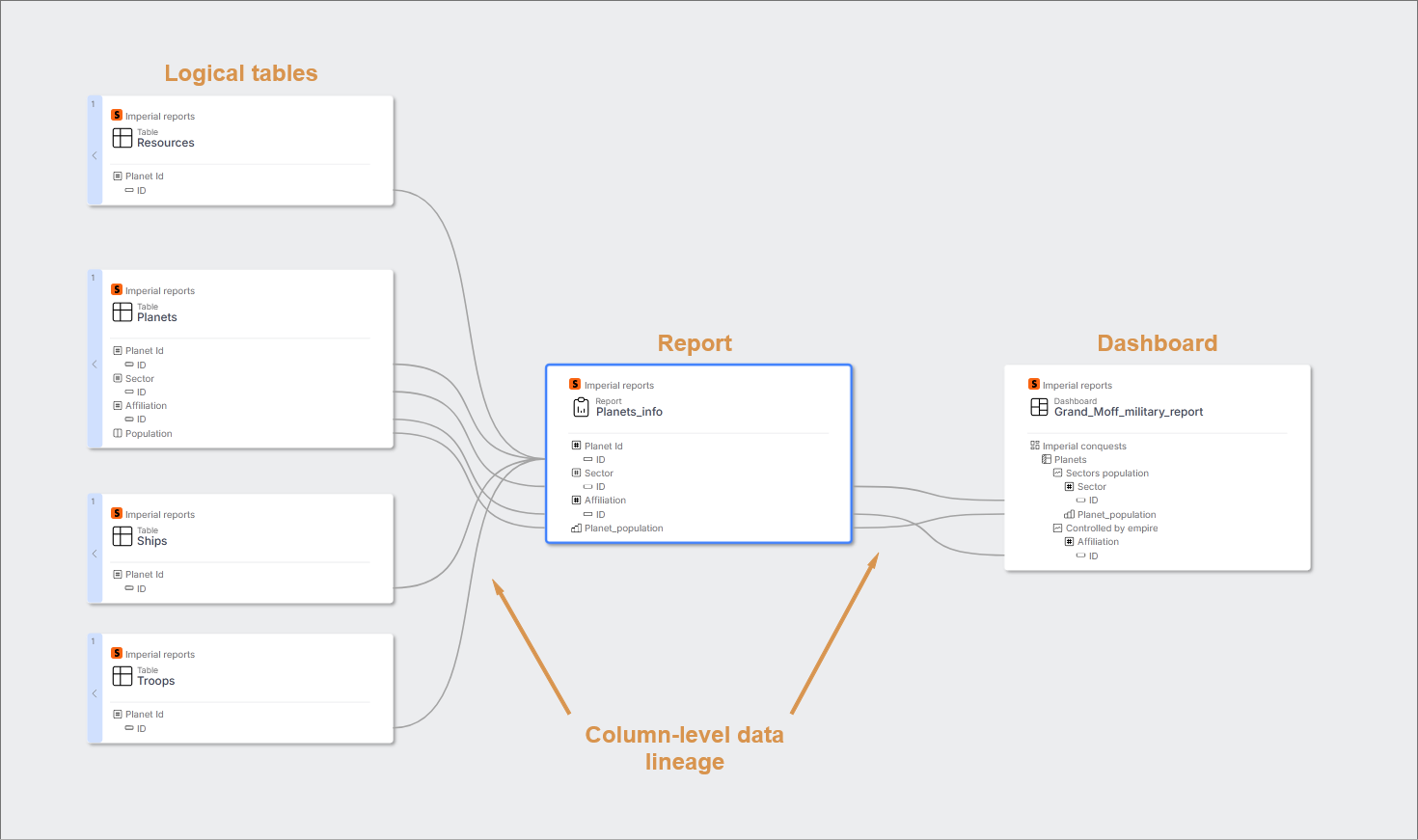Click the Planet Id dimension icon in Planets_info

[x=576, y=446]
